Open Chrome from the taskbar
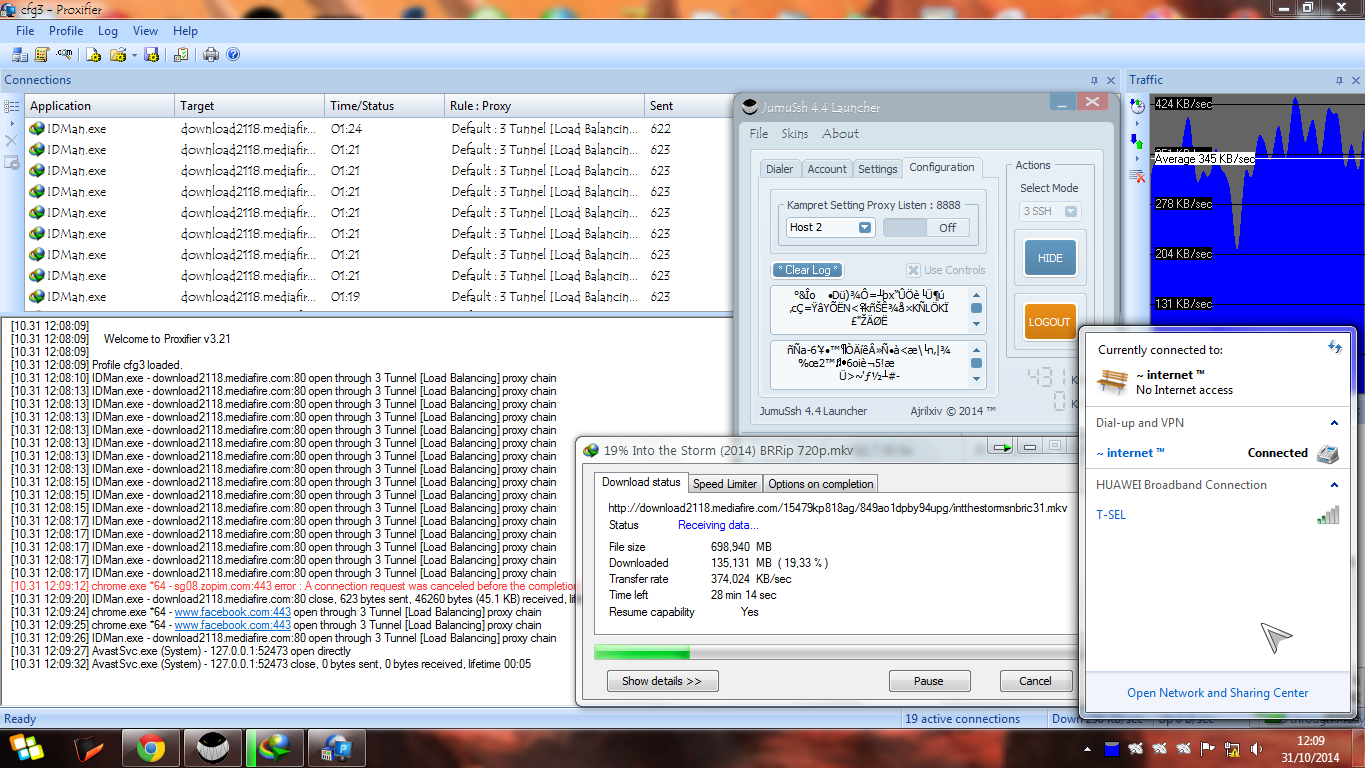Screen dimensions: 1365x768 pos(151,748)
